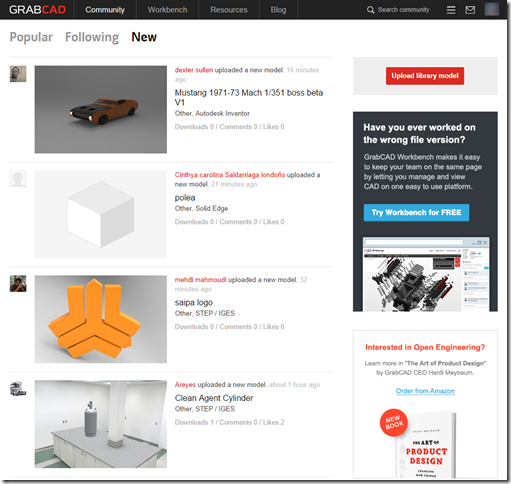Click Upload library model button
Image resolution: width=511 pixels, height=484 pixels.
point(425,76)
